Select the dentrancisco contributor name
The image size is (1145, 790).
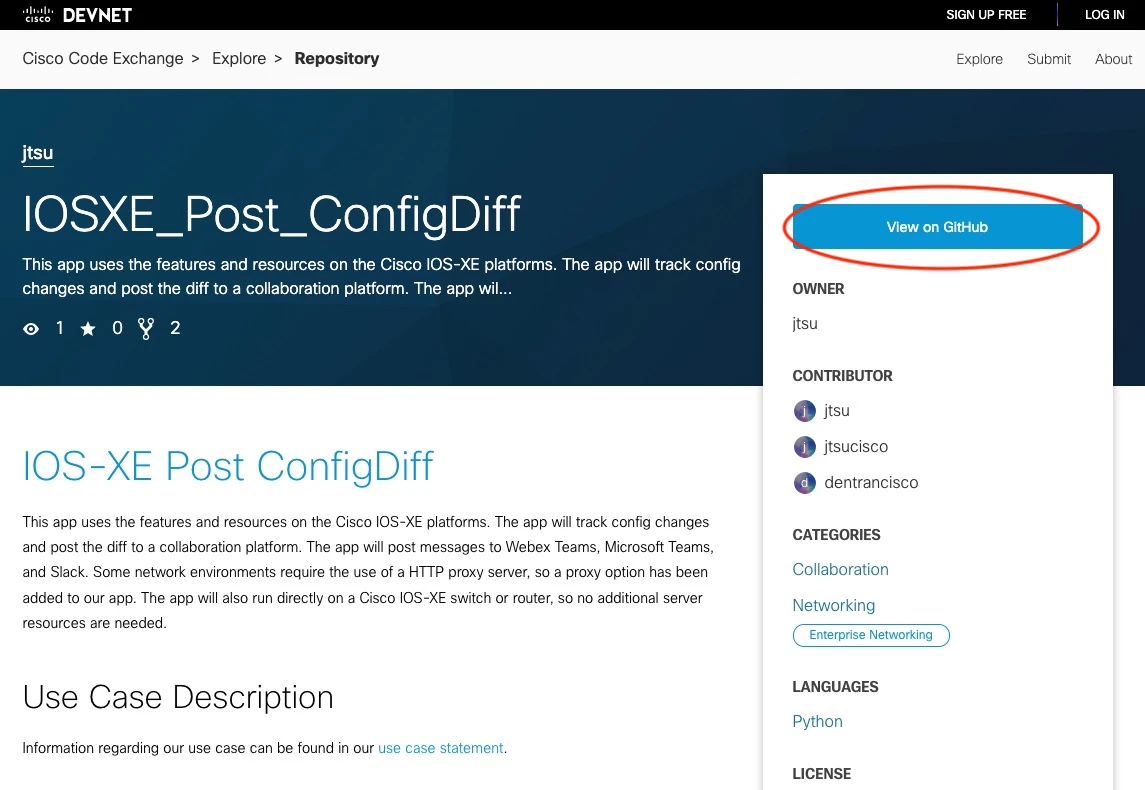pos(871,483)
